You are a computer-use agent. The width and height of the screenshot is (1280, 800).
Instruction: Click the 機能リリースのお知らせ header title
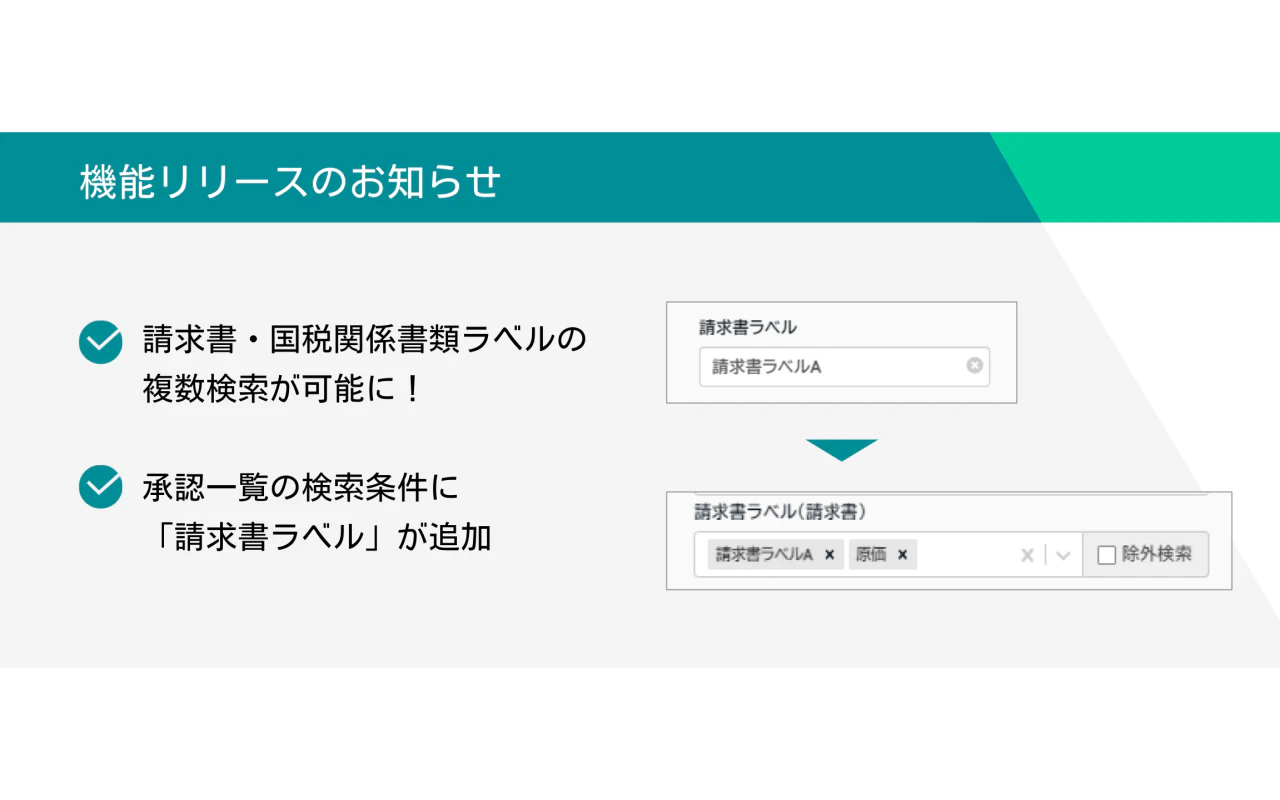point(289,181)
